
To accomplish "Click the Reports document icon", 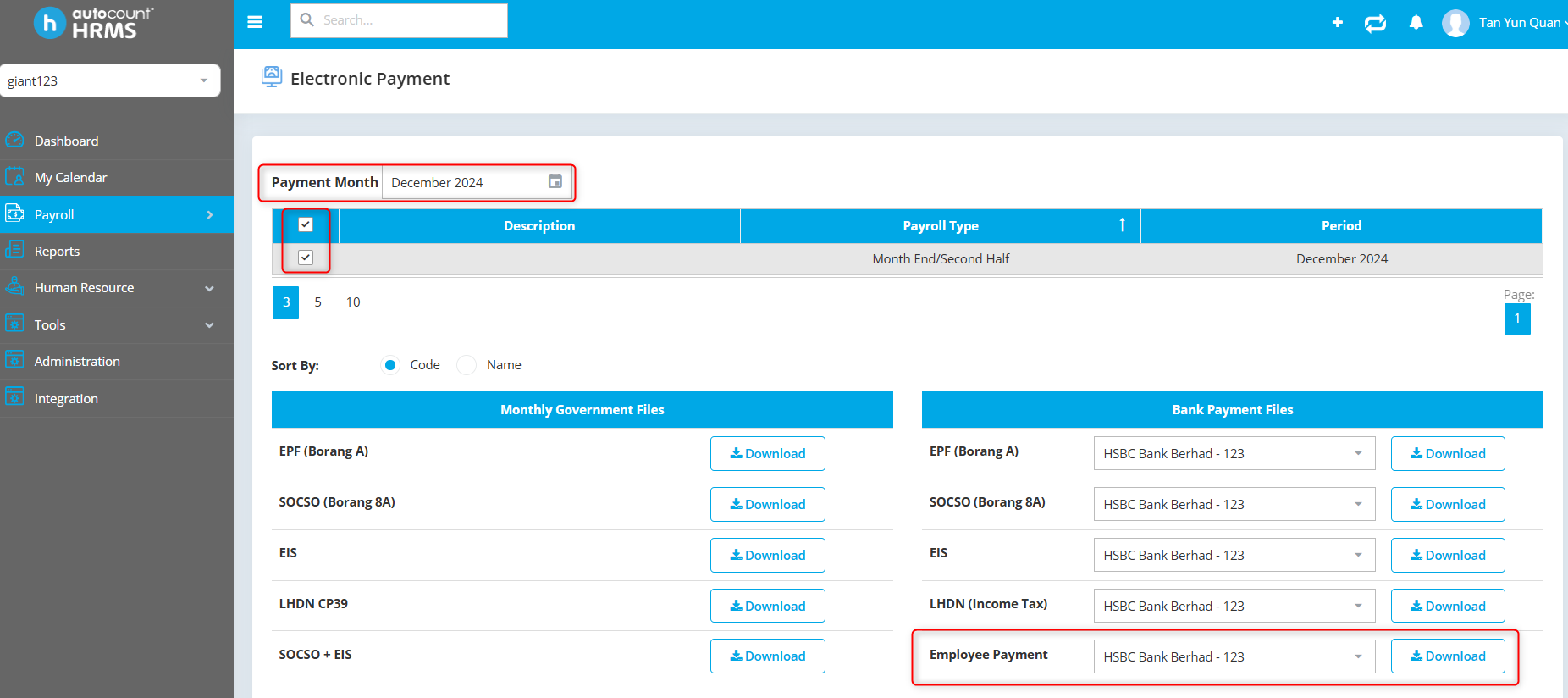I will coord(14,250).
